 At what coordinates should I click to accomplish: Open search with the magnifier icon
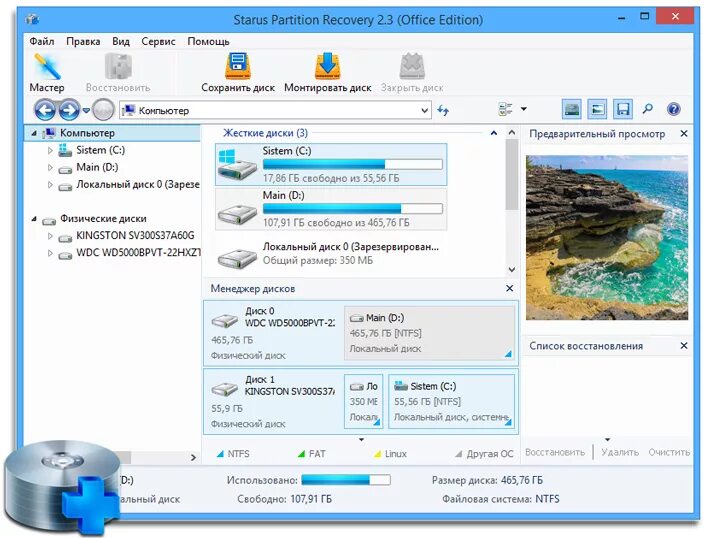pos(648,109)
